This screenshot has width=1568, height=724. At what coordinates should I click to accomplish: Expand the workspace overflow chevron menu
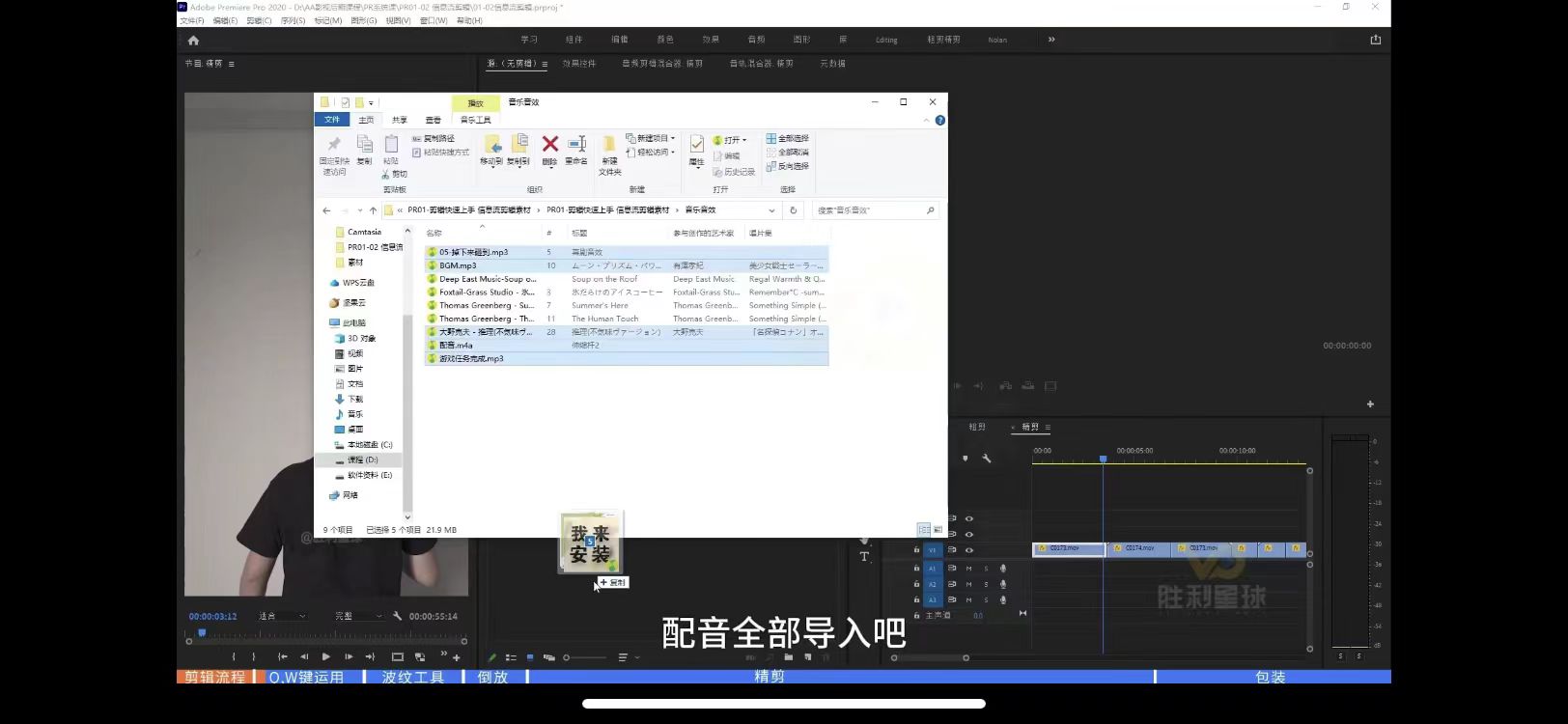pos(1051,40)
